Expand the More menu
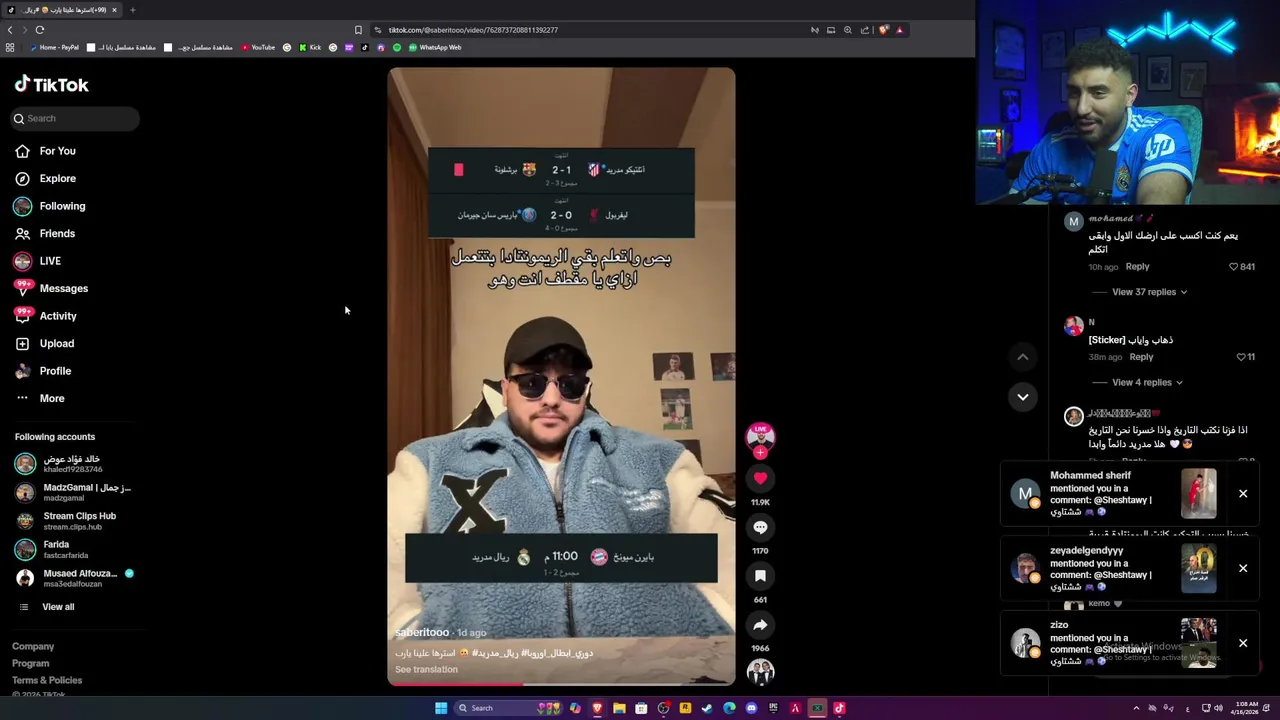Screen dimensions: 1280x720 [x=40, y=398]
